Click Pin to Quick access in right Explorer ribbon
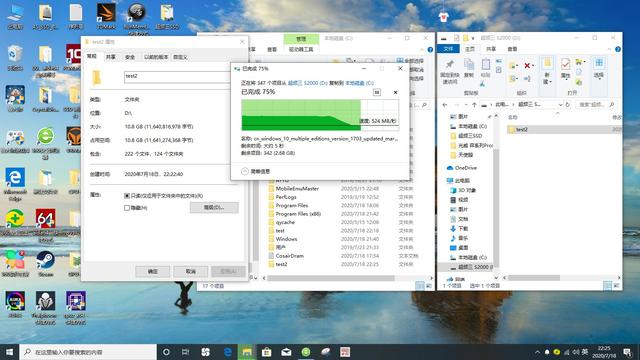This screenshot has width=640, height=360. 449,71
